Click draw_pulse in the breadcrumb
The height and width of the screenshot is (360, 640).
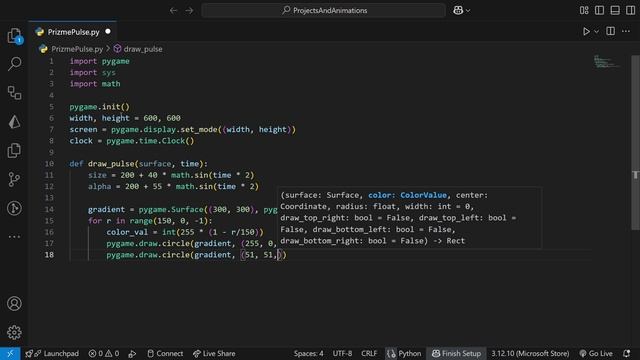(x=143, y=49)
